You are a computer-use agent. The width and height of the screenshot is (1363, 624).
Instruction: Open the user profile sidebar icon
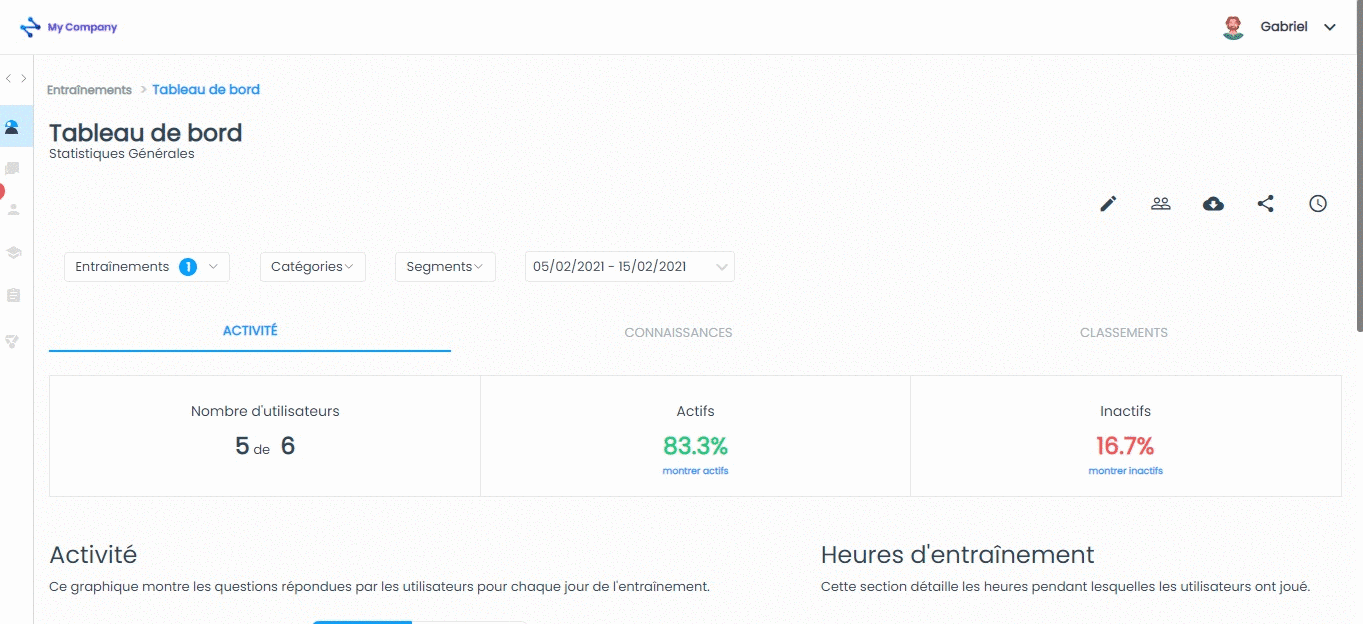tap(14, 210)
